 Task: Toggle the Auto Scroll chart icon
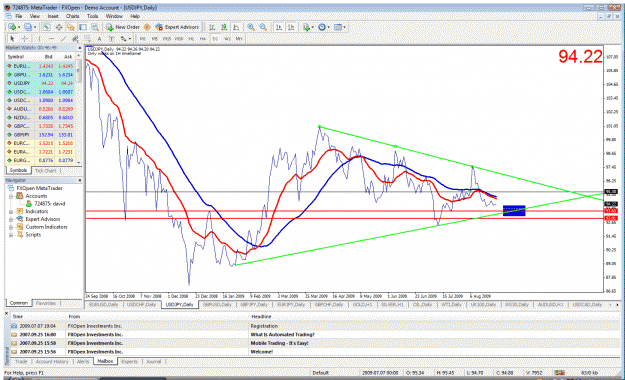pyautogui.click(x=279, y=27)
